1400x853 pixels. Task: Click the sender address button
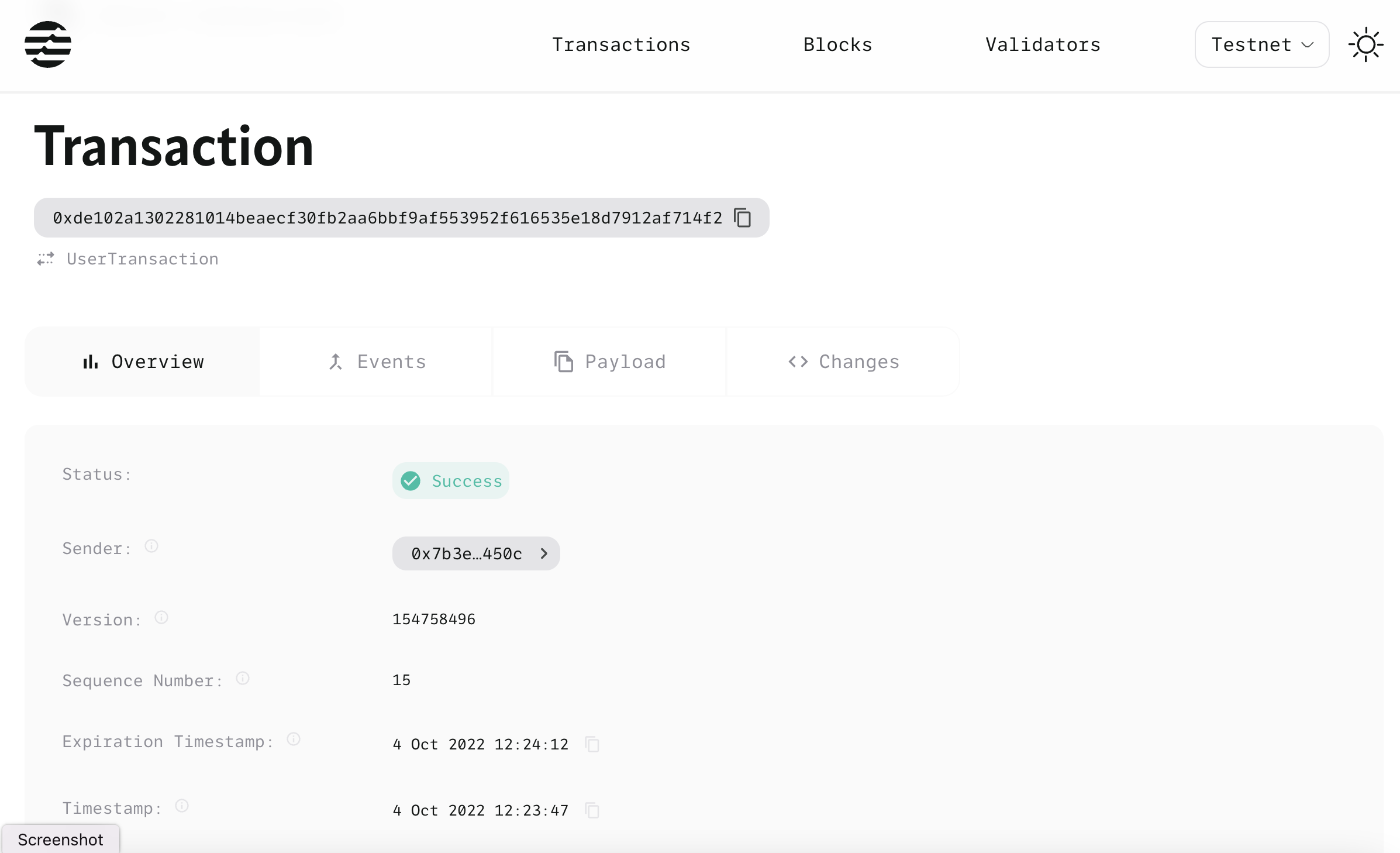click(476, 554)
